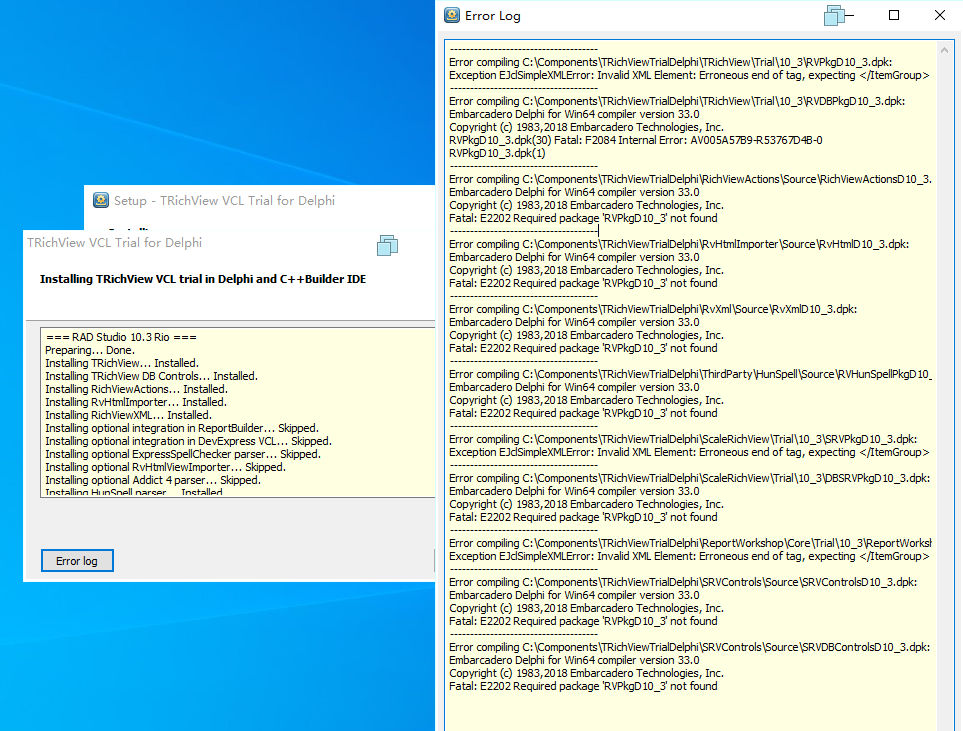Click 'Installing TRichView DB Controls… Installed.' line
Image resolution: width=963 pixels, height=731 pixels.
tap(152, 376)
